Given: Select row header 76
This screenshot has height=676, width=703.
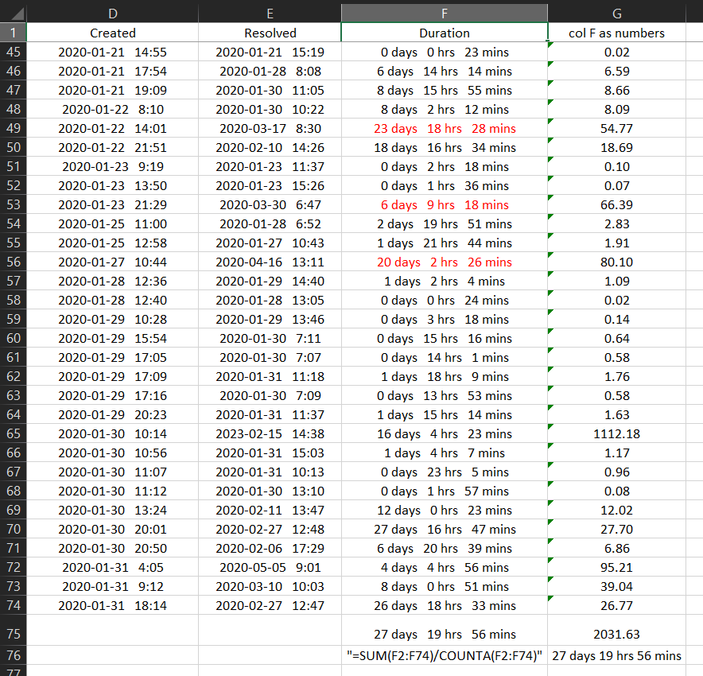Looking at the screenshot, I should point(13,655).
